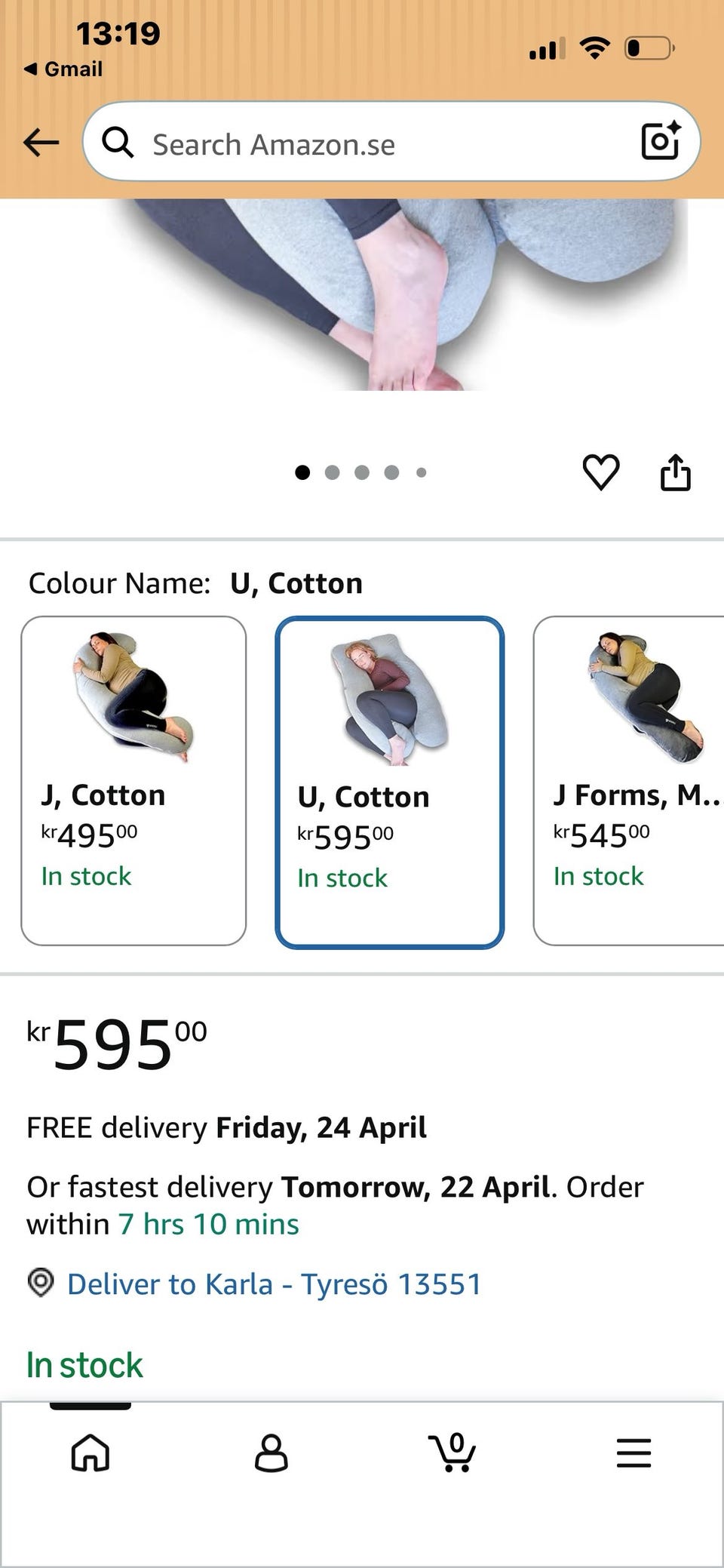Select the U, Cotton variant

coord(389,782)
